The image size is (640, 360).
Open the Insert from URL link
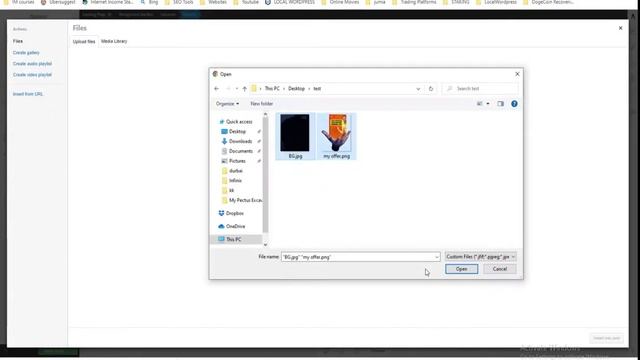[x=28, y=94]
